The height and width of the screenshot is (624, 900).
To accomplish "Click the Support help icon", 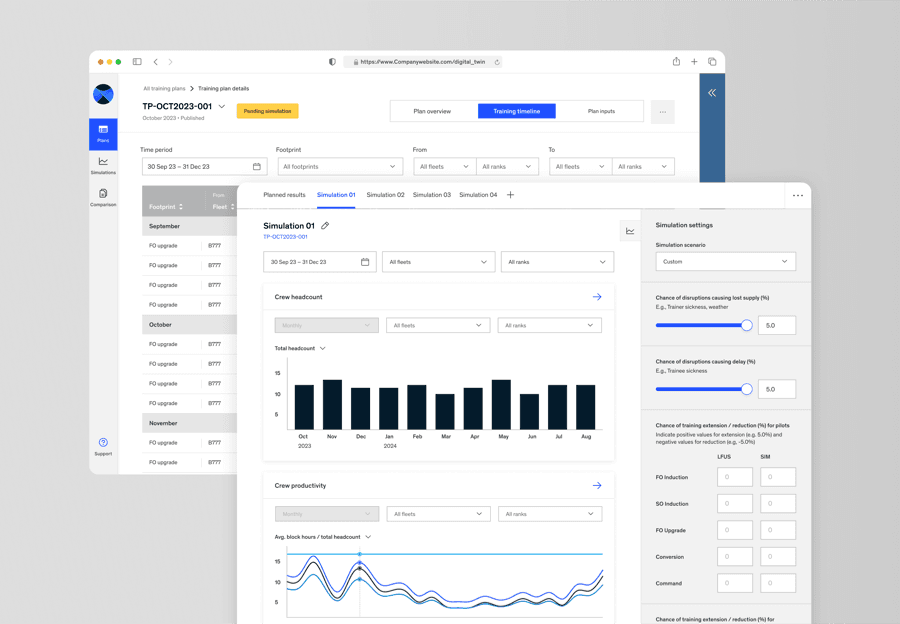I will [103, 443].
